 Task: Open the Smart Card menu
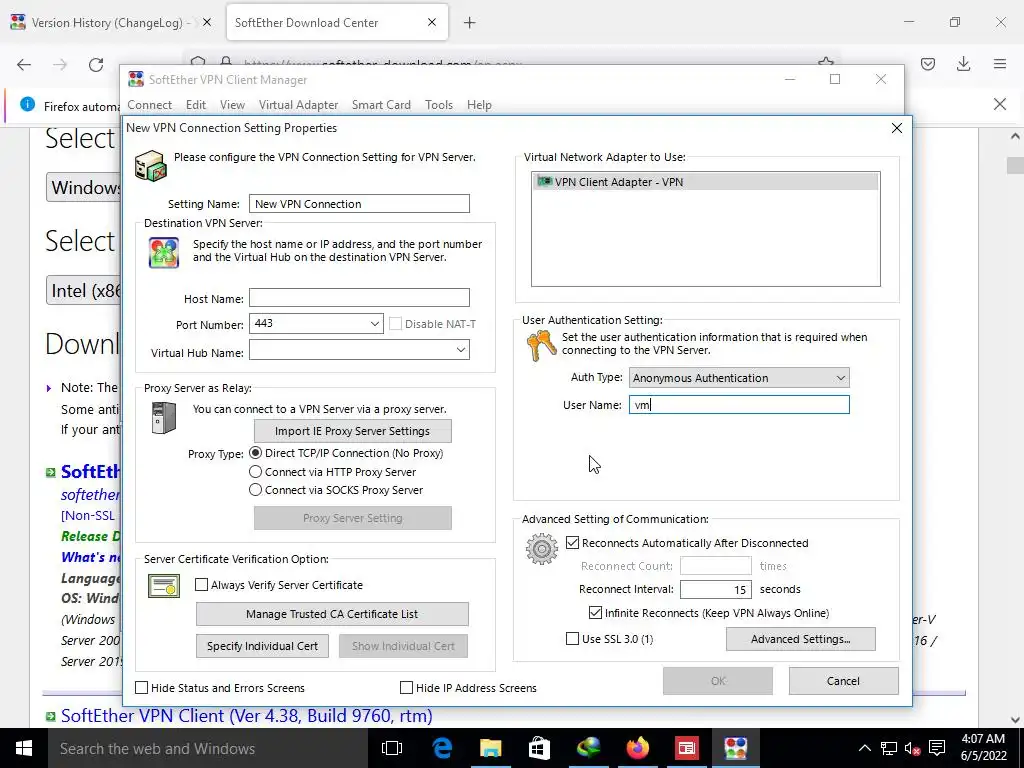[381, 104]
